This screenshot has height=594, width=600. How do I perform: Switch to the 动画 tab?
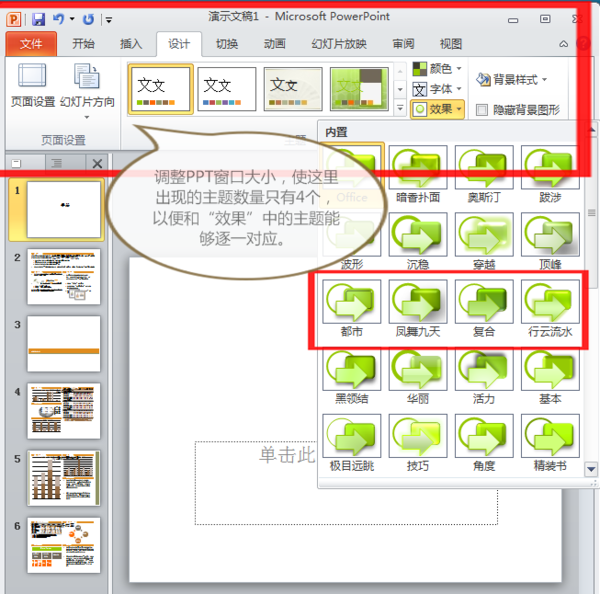tap(274, 44)
